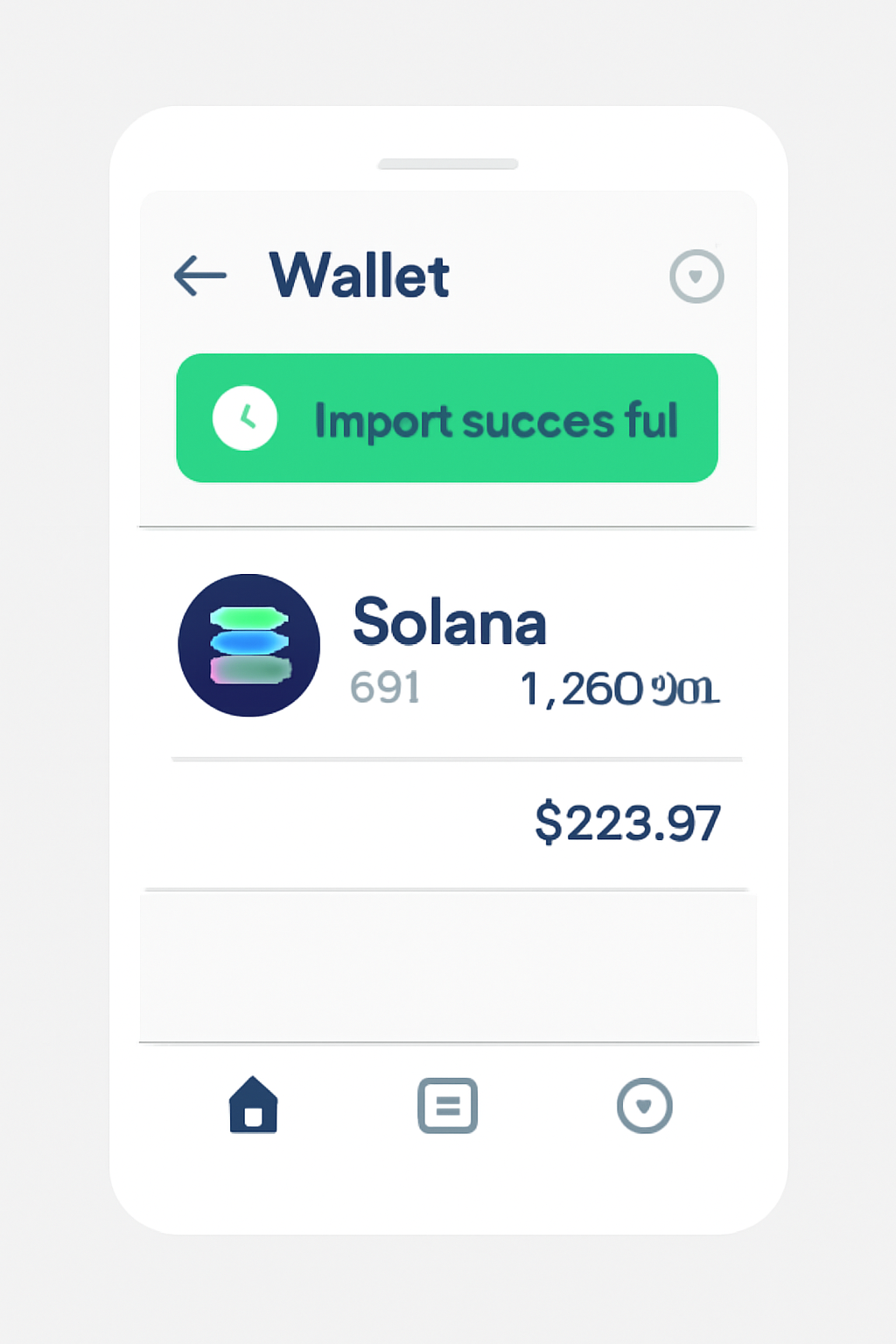Open the heart menu in the Wallet header

pyautogui.click(x=696, y=276)
